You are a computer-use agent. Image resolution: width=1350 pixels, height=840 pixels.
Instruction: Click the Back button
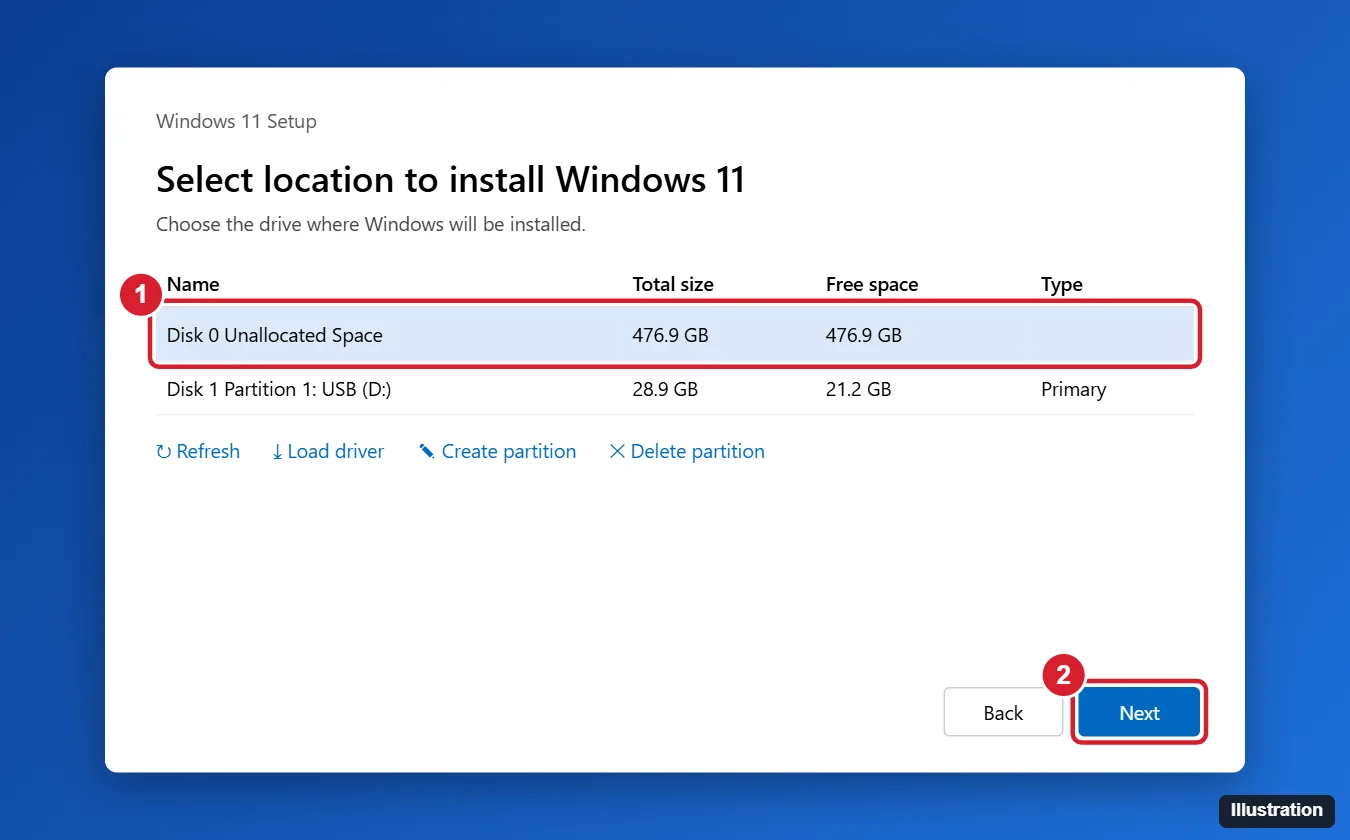point(1003,713)
